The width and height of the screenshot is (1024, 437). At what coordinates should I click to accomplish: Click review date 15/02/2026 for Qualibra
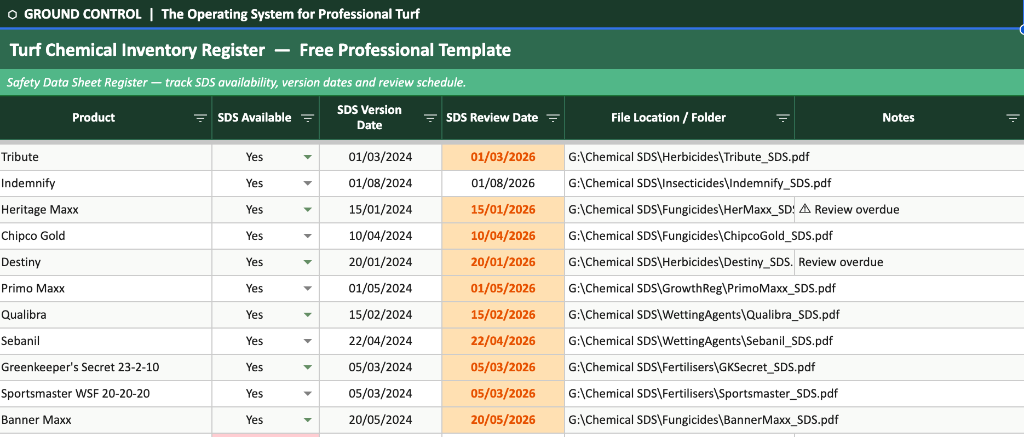tap(503, 315)
